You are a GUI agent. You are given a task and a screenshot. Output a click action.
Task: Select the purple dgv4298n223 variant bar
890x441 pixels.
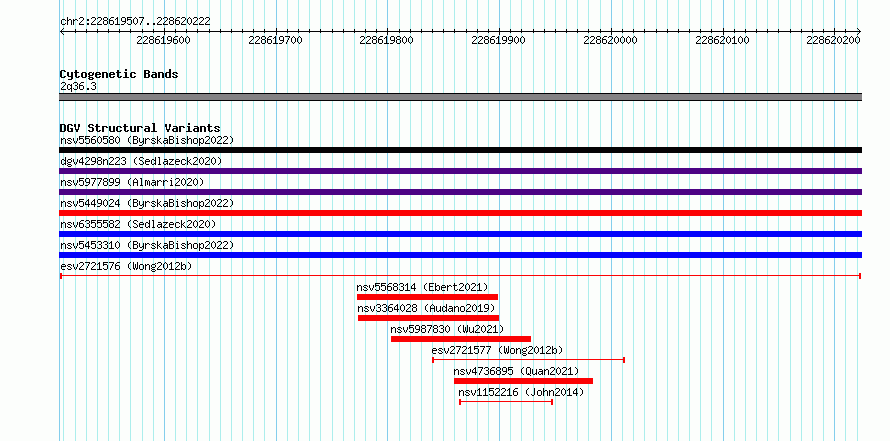click(x=460, y=171)
